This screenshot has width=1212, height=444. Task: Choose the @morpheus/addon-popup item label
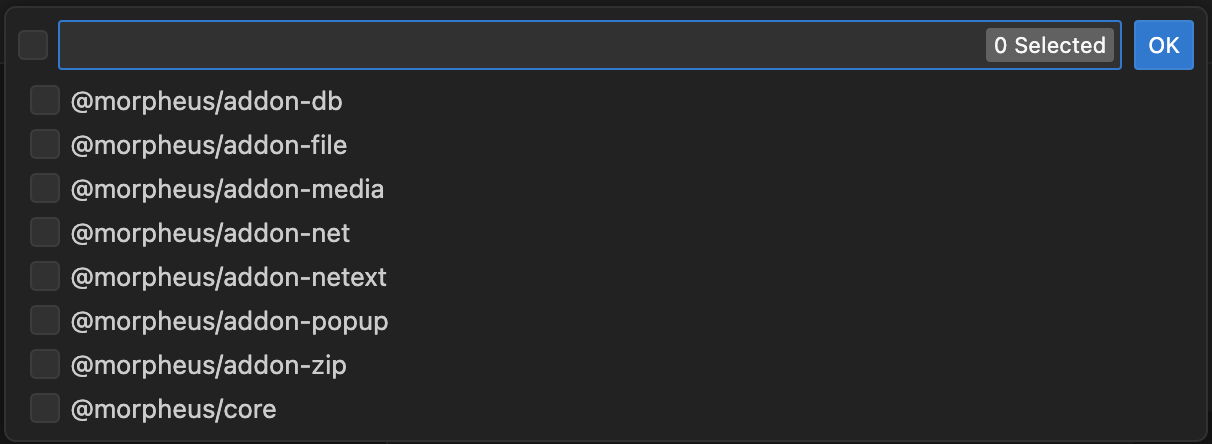230,320
